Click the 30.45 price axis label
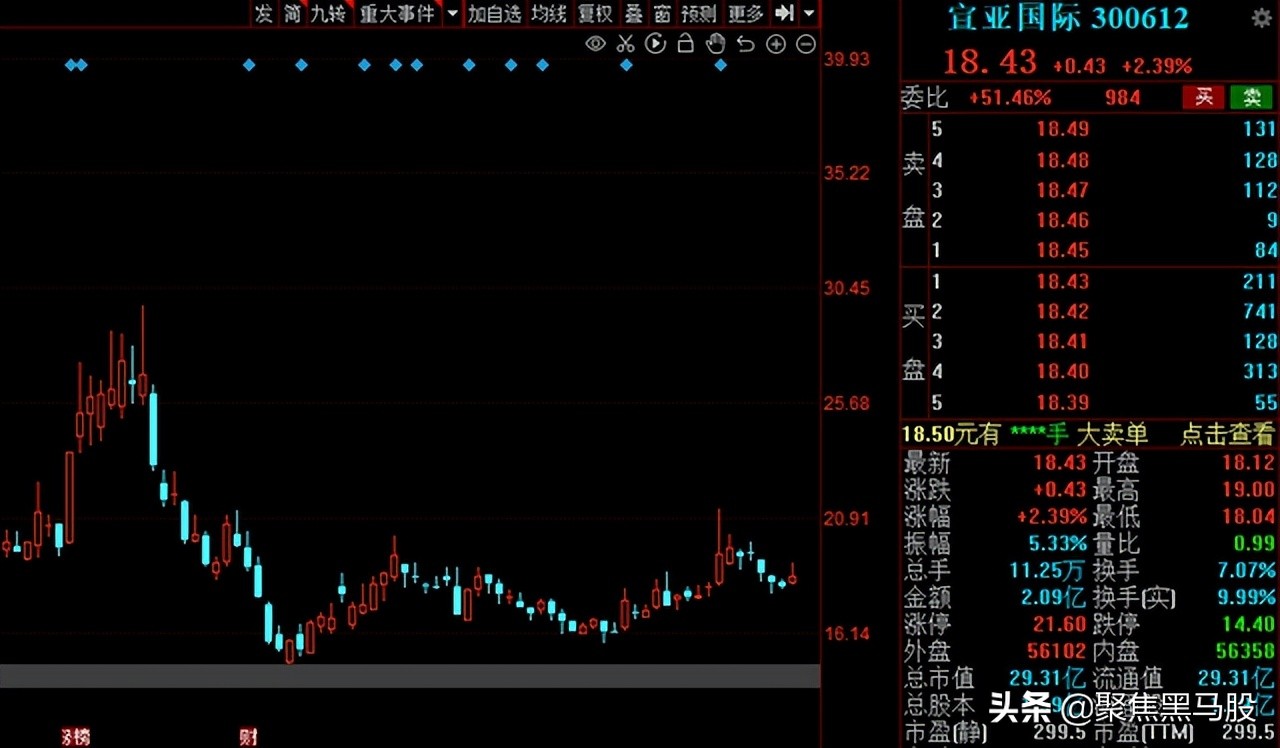 pyautogui.click(x=847, y=288)
